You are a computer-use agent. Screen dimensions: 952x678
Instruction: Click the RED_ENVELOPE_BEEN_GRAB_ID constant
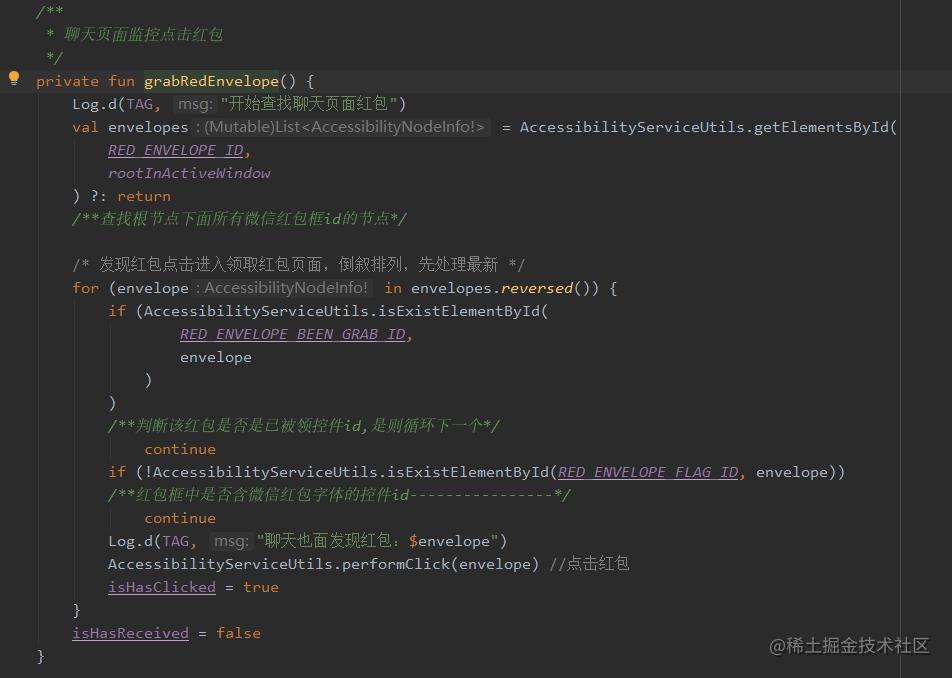tap(293, 334)
